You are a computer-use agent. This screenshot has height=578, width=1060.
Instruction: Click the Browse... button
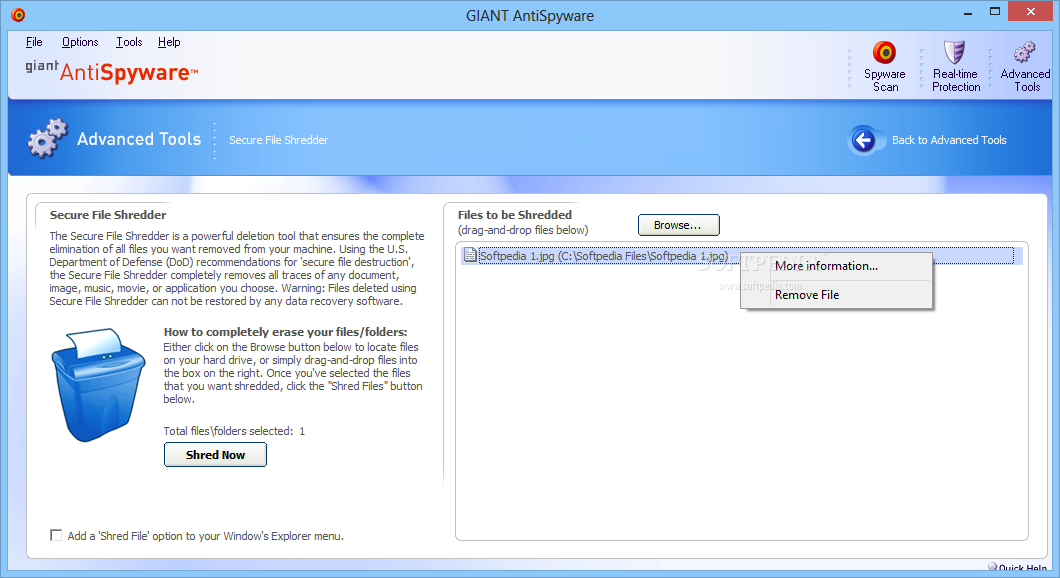pyautogui.click(x=679, y=225)
